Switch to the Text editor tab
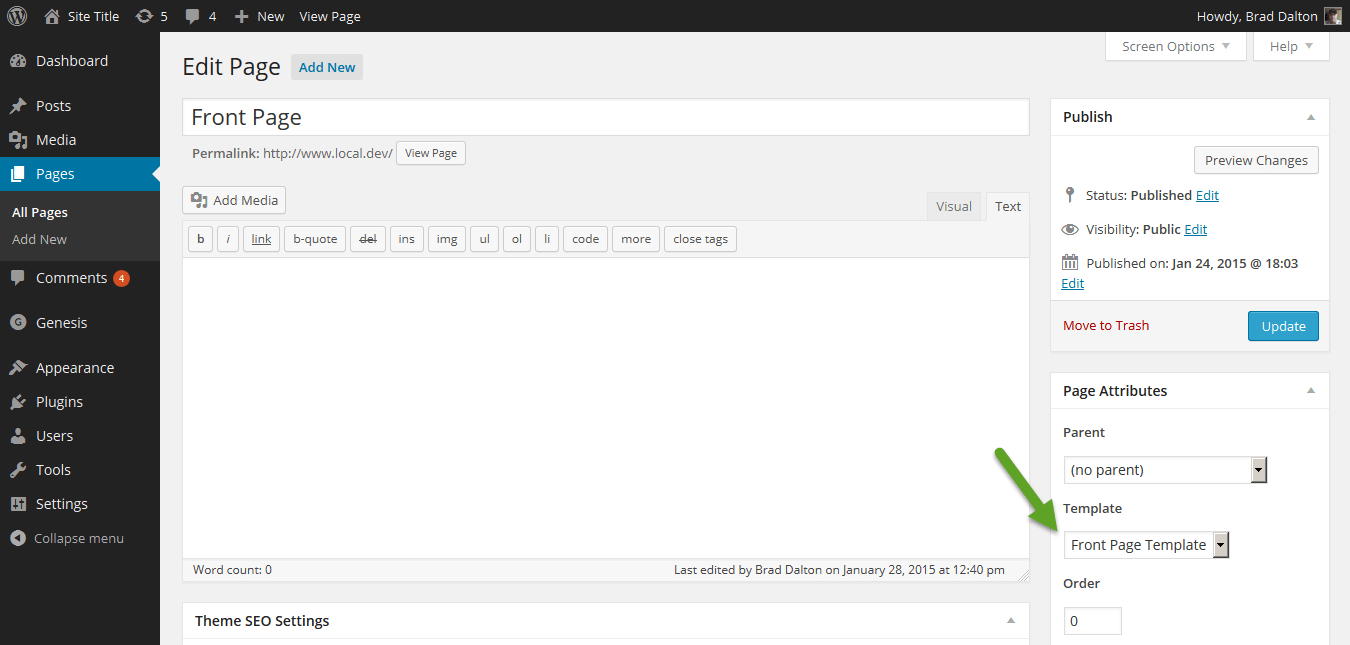 pyautogui.click(x=1007, y=205)
